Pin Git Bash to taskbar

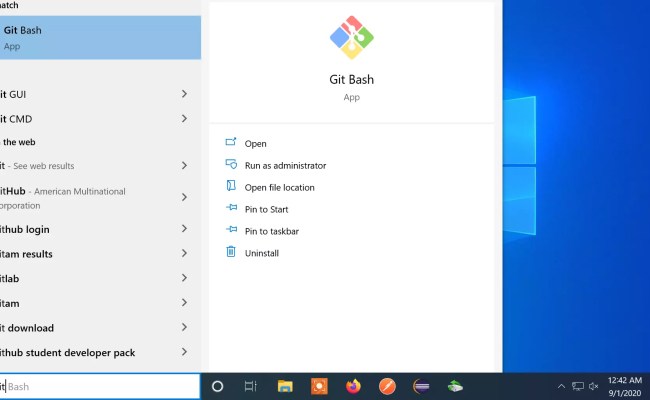(272, 231)
